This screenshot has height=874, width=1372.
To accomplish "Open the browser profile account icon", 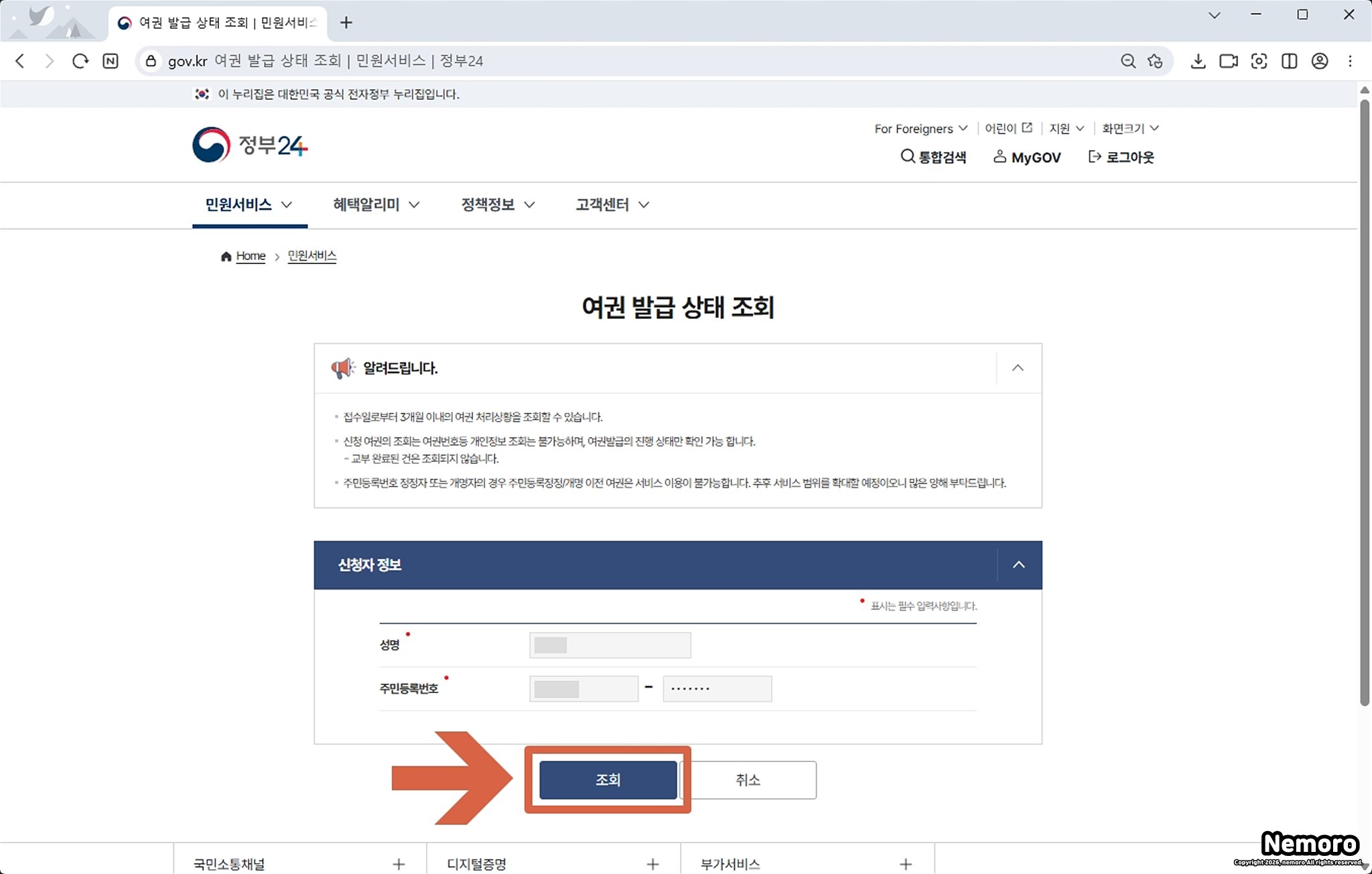I will point(1319,61).
